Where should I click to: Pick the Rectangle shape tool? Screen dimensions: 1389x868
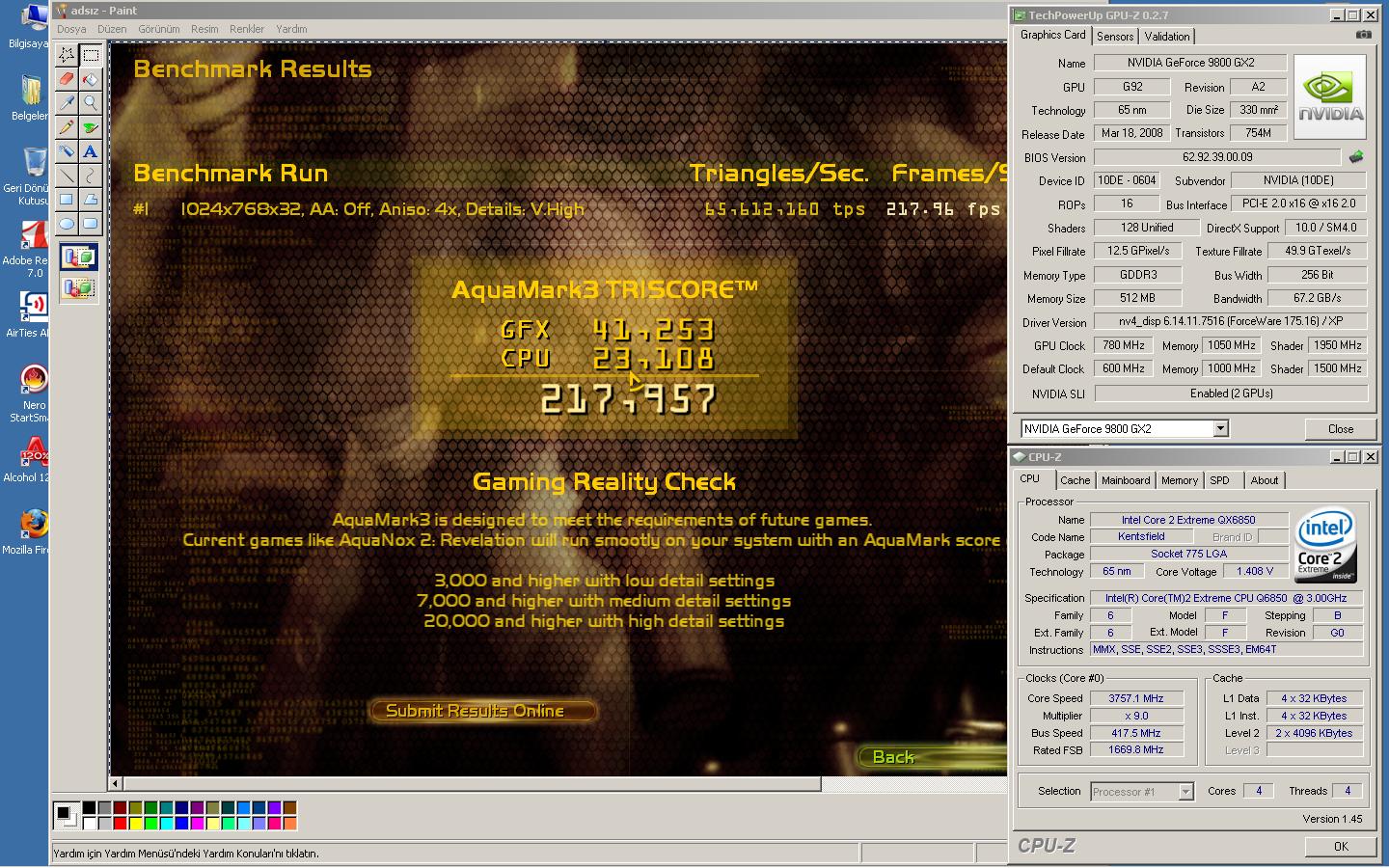coord(67,199)
